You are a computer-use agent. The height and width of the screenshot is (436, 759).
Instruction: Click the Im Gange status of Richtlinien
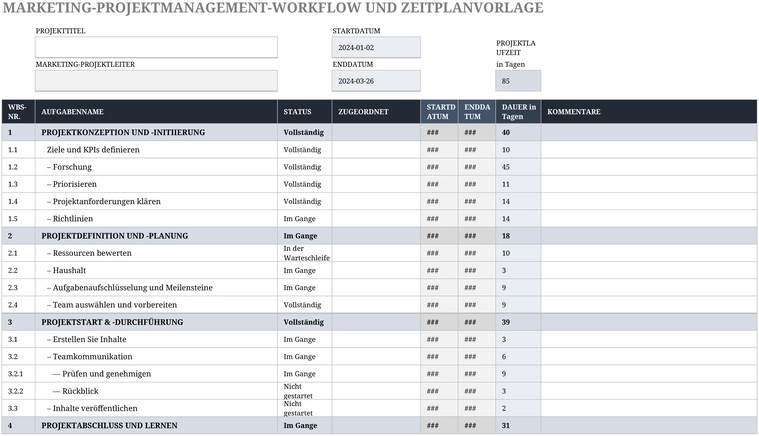[x=304, y=219]
